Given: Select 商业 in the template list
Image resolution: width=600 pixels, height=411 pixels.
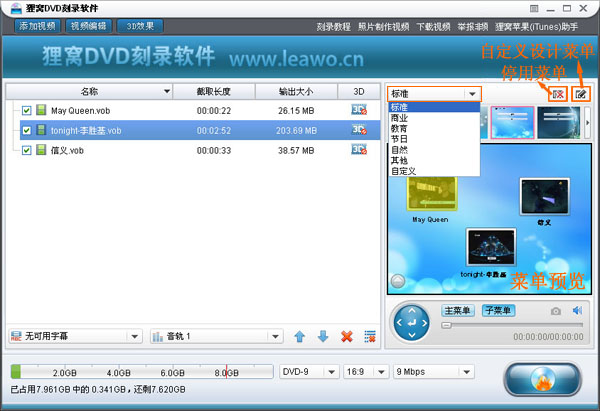Looking at the screenshot, I should click(434, 118).
